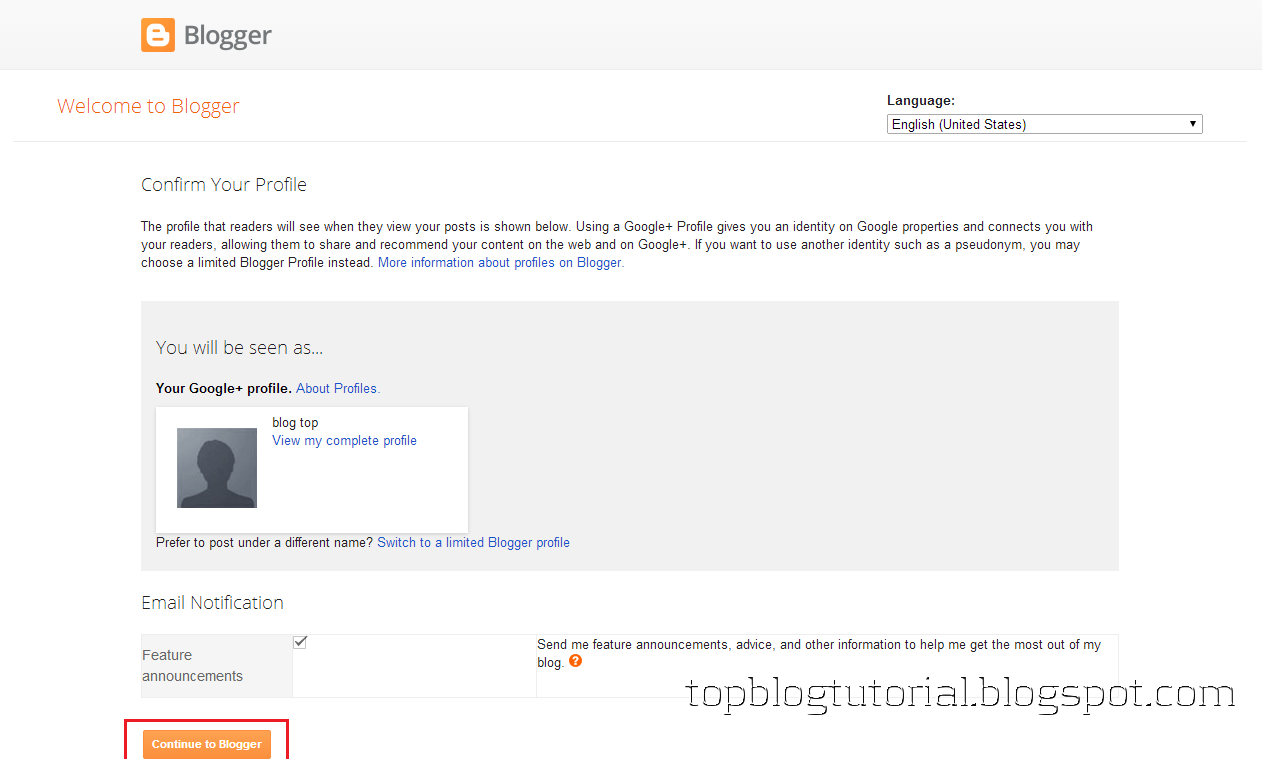Open More information about profiles on Blogger link

(x=500, y=263)
